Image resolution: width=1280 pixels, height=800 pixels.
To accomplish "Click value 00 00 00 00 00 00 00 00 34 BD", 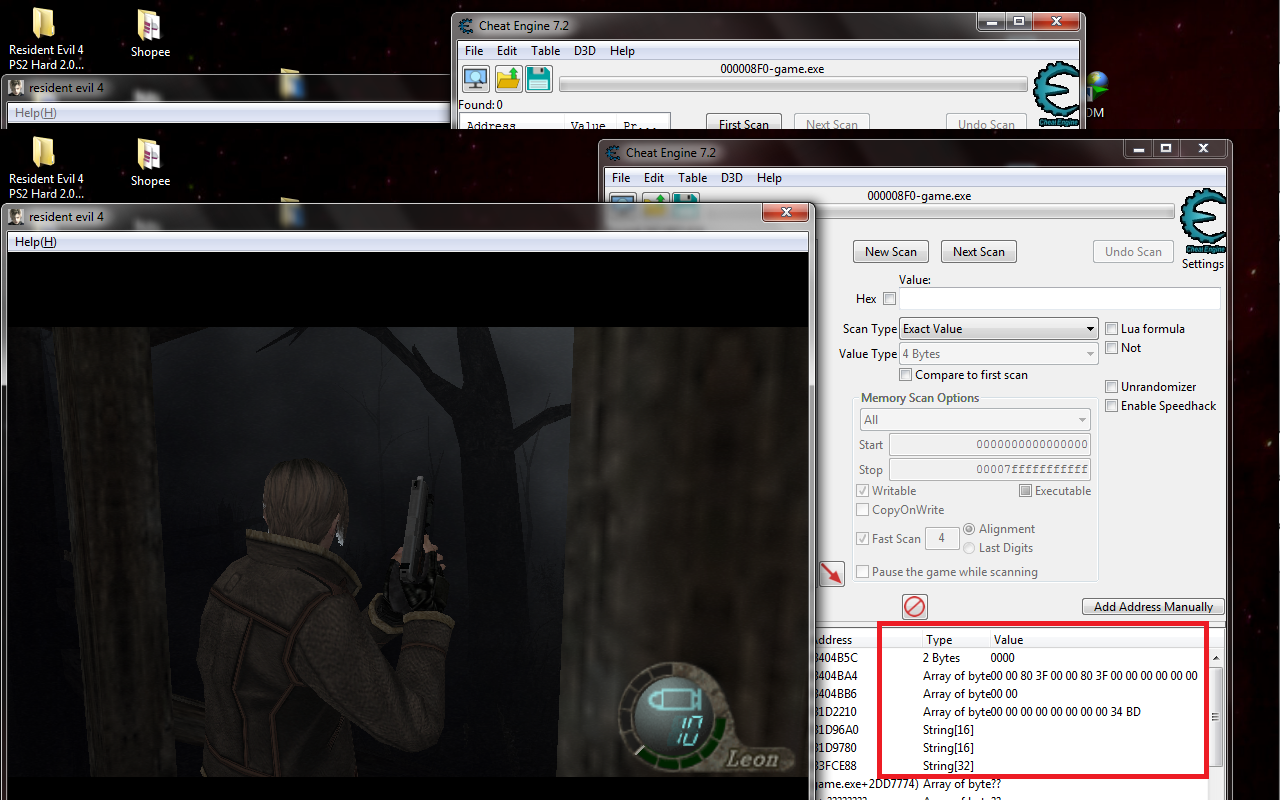I will click(1065, 712).
